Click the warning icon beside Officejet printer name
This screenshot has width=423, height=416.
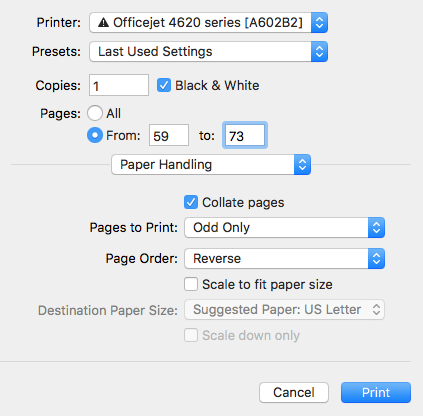pyautogui.click(x=103, y=23)
